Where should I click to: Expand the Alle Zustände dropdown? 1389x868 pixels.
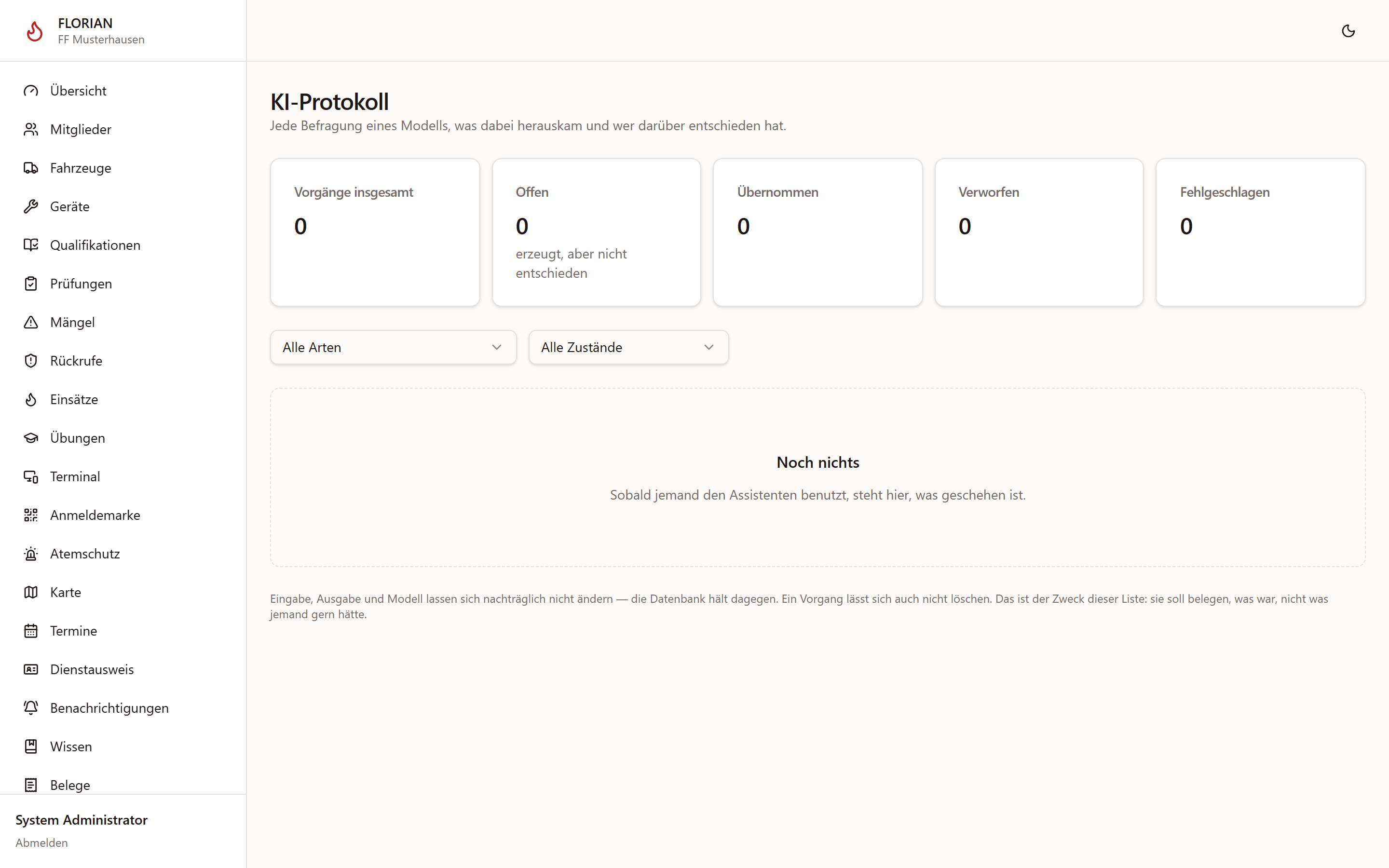pos(628,347)
